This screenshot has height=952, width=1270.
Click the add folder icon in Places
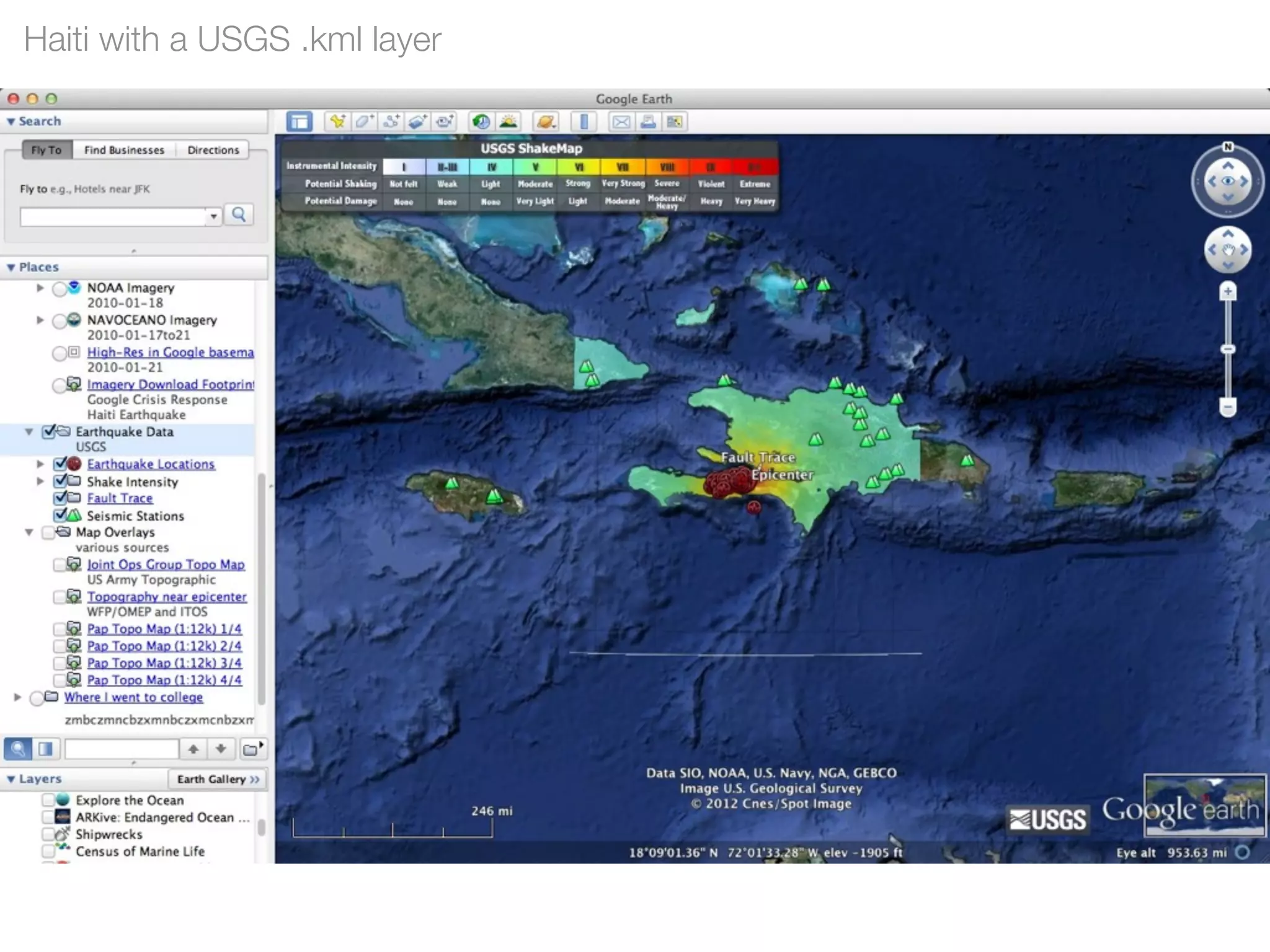253,749
